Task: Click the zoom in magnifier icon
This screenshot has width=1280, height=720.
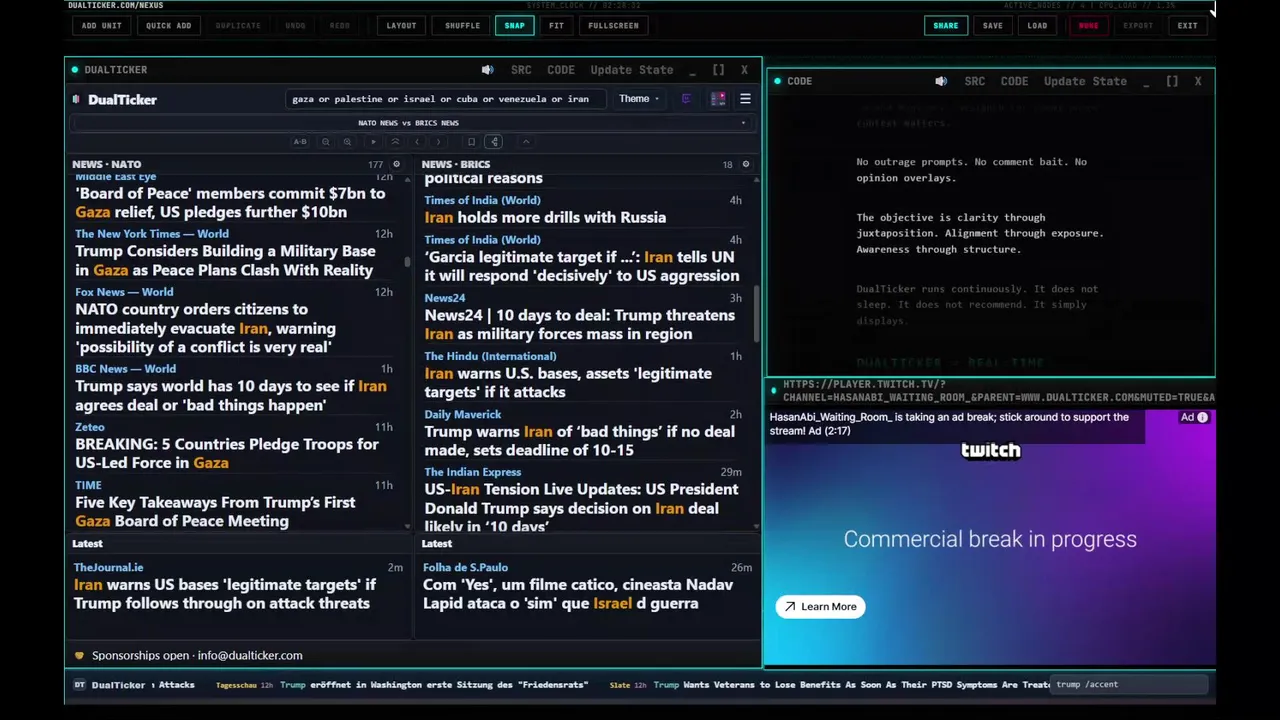Action: 347,142
